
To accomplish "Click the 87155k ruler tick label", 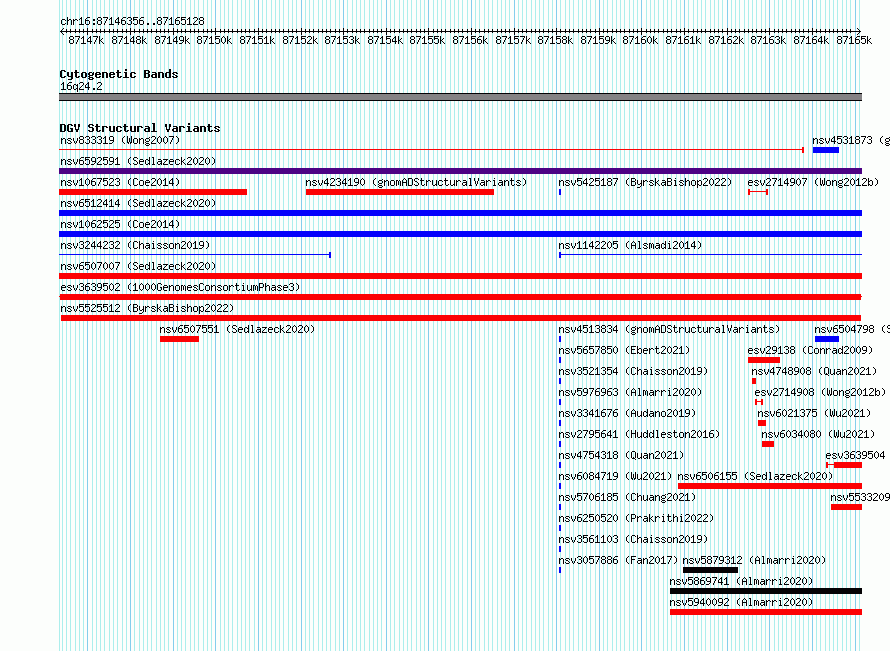I will coord(427,40).
